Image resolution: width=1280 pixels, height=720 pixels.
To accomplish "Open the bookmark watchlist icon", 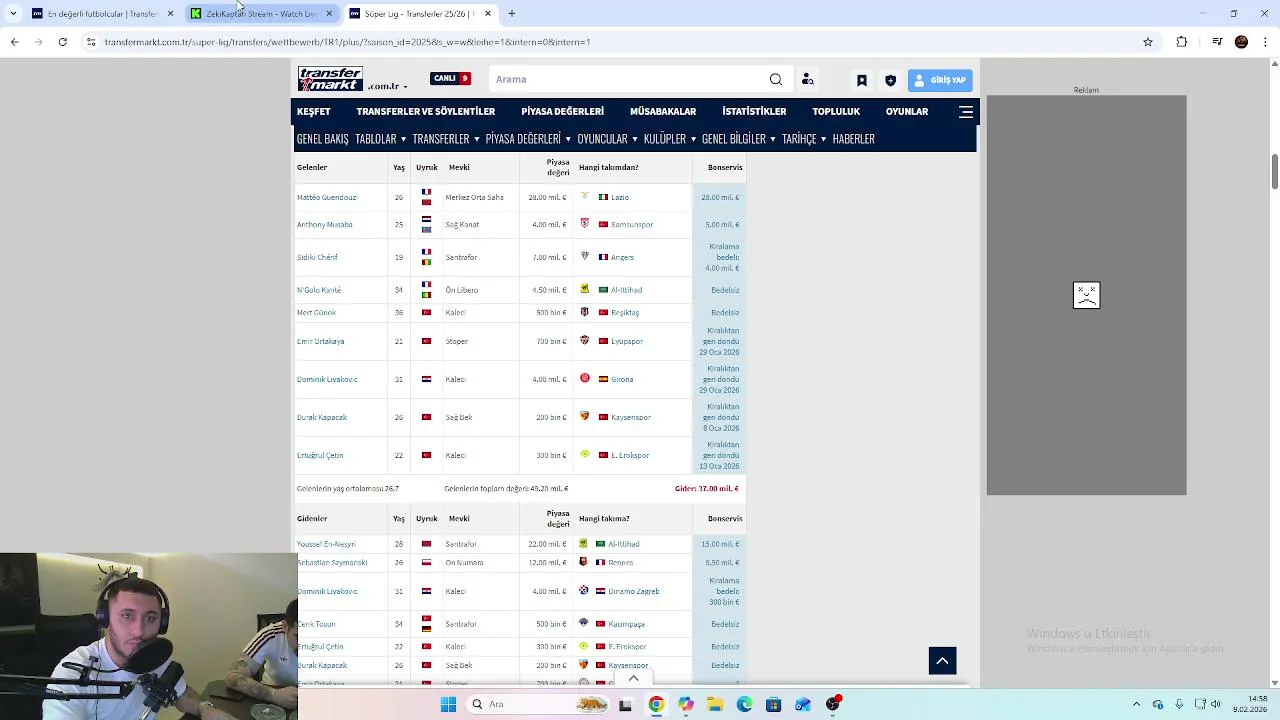I will (862, 80).
